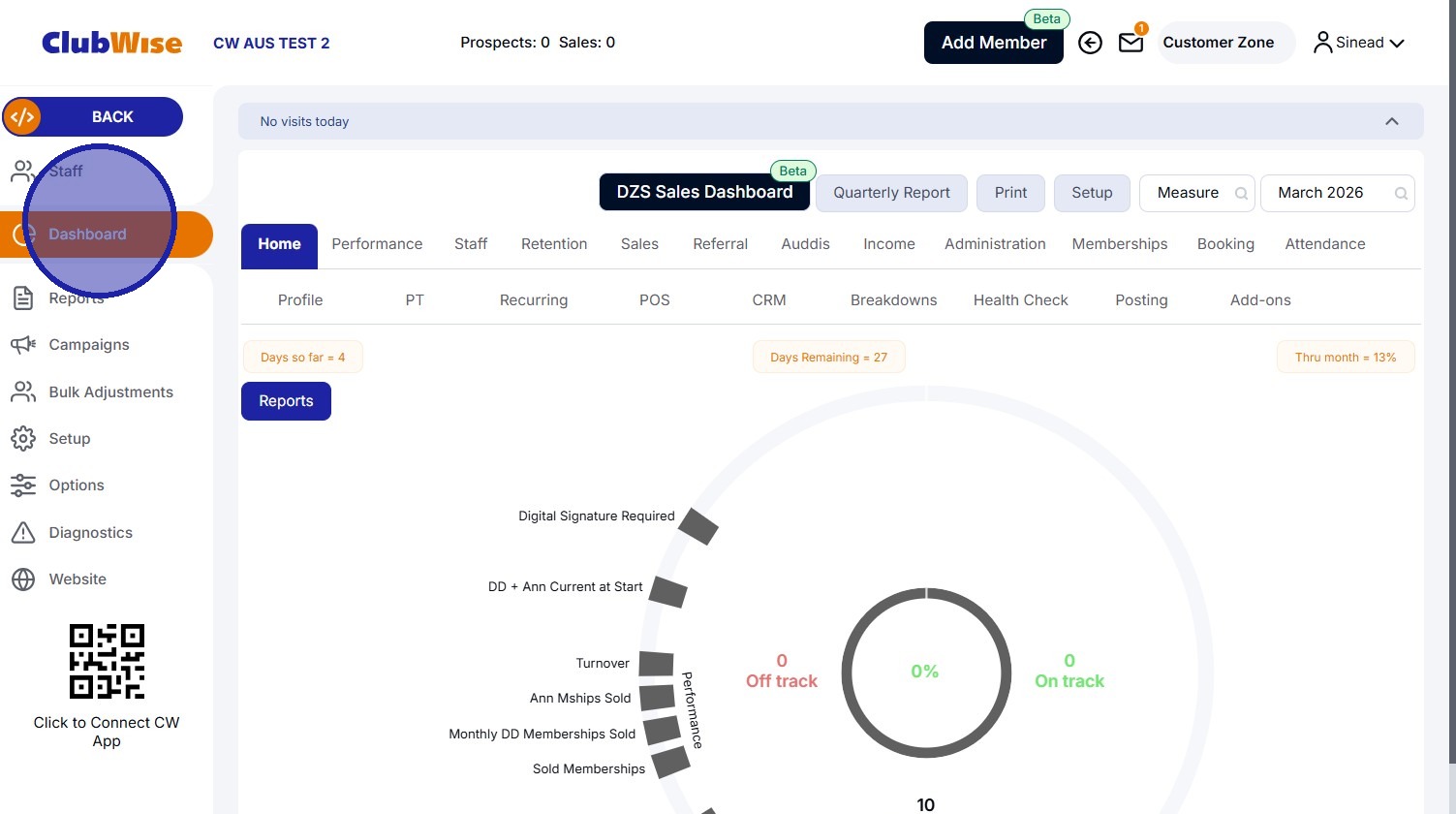This screenshot has width=1456, height=814.
Task: Click the Diagnostics warning triangle icon
Action: coord(23,532)
